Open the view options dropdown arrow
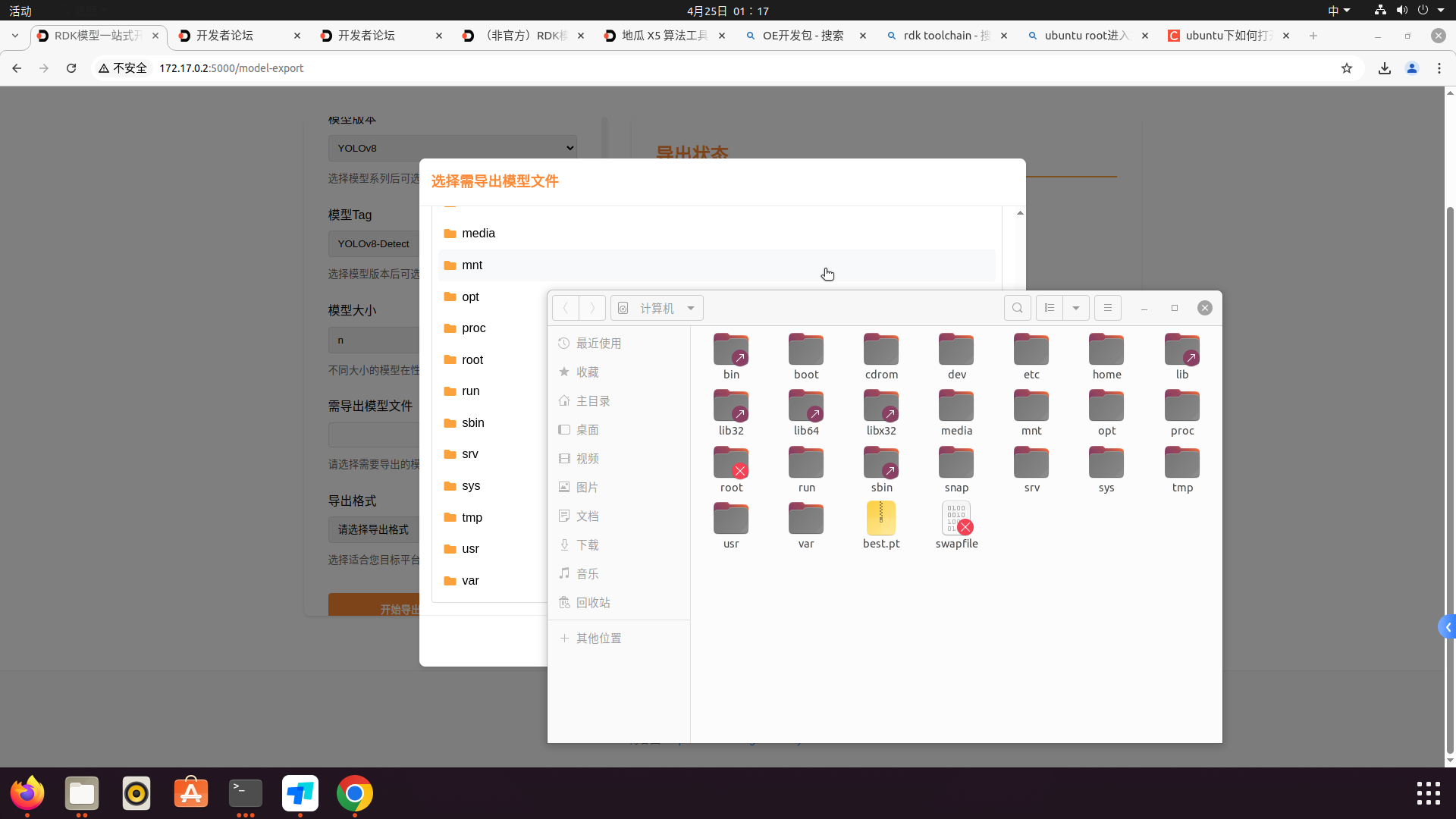1456x819 pixels. [1076, 308]
